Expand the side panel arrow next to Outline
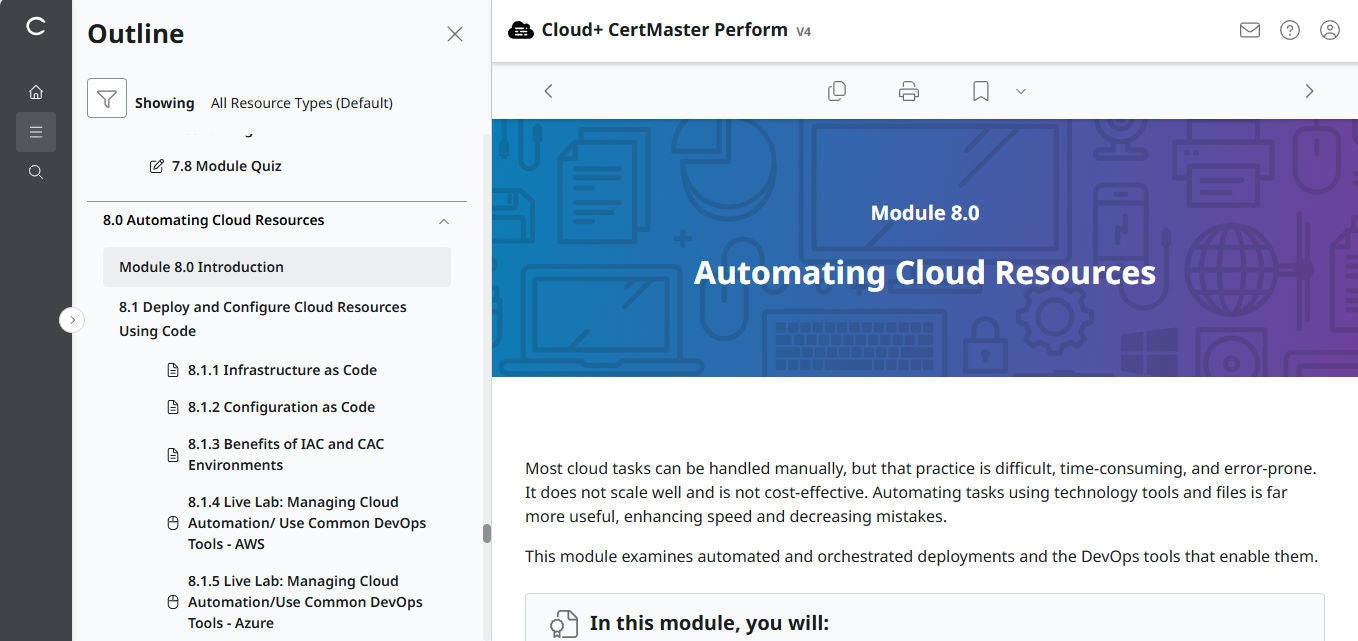 pos(72,319)
